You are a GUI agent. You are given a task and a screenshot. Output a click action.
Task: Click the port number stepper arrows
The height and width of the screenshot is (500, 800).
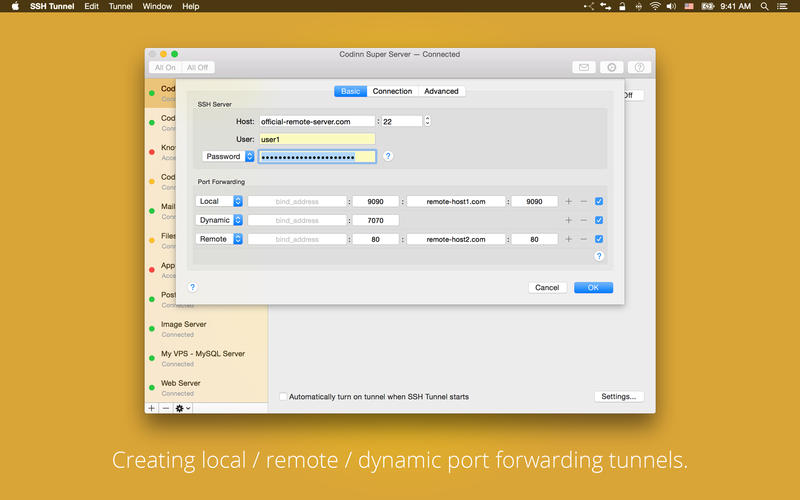[x=428, y=121]
